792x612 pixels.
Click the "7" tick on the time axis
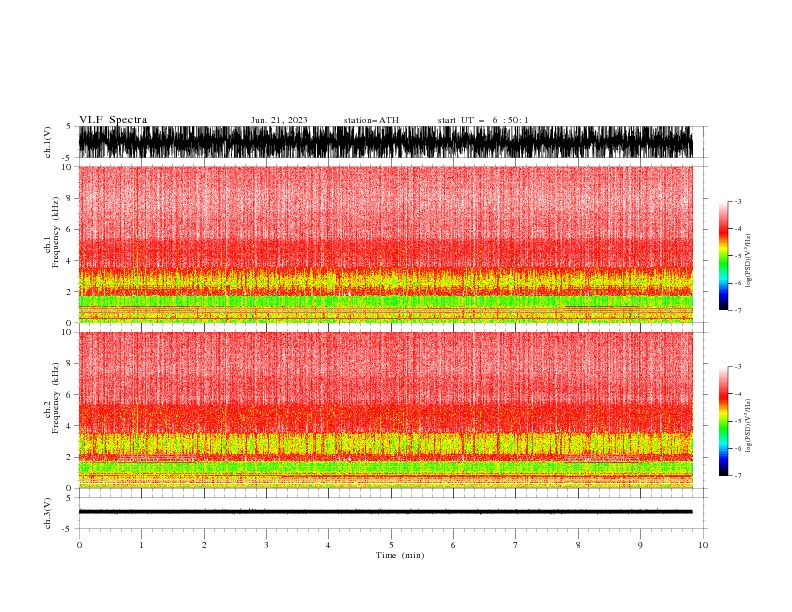tap(516, 545)
